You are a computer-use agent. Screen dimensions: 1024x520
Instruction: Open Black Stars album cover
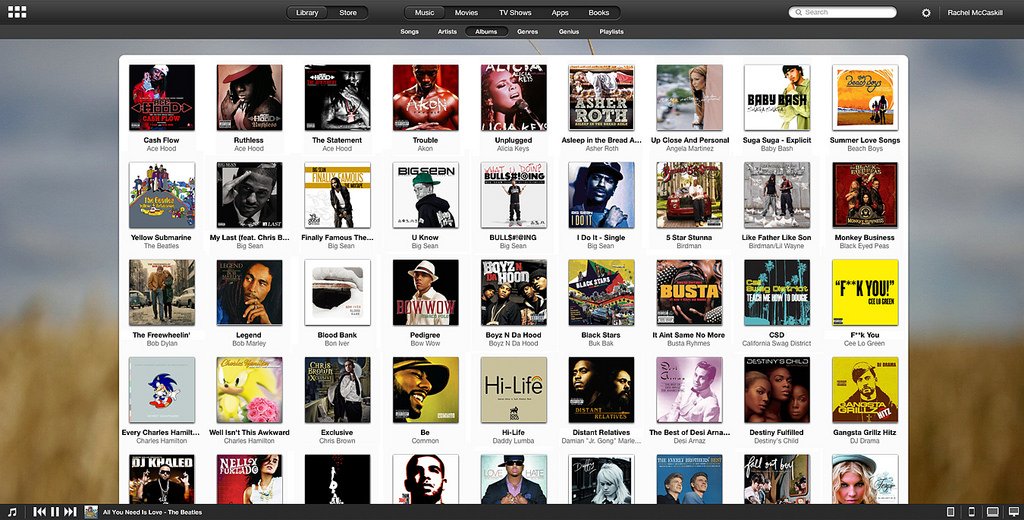coord(601,292)
